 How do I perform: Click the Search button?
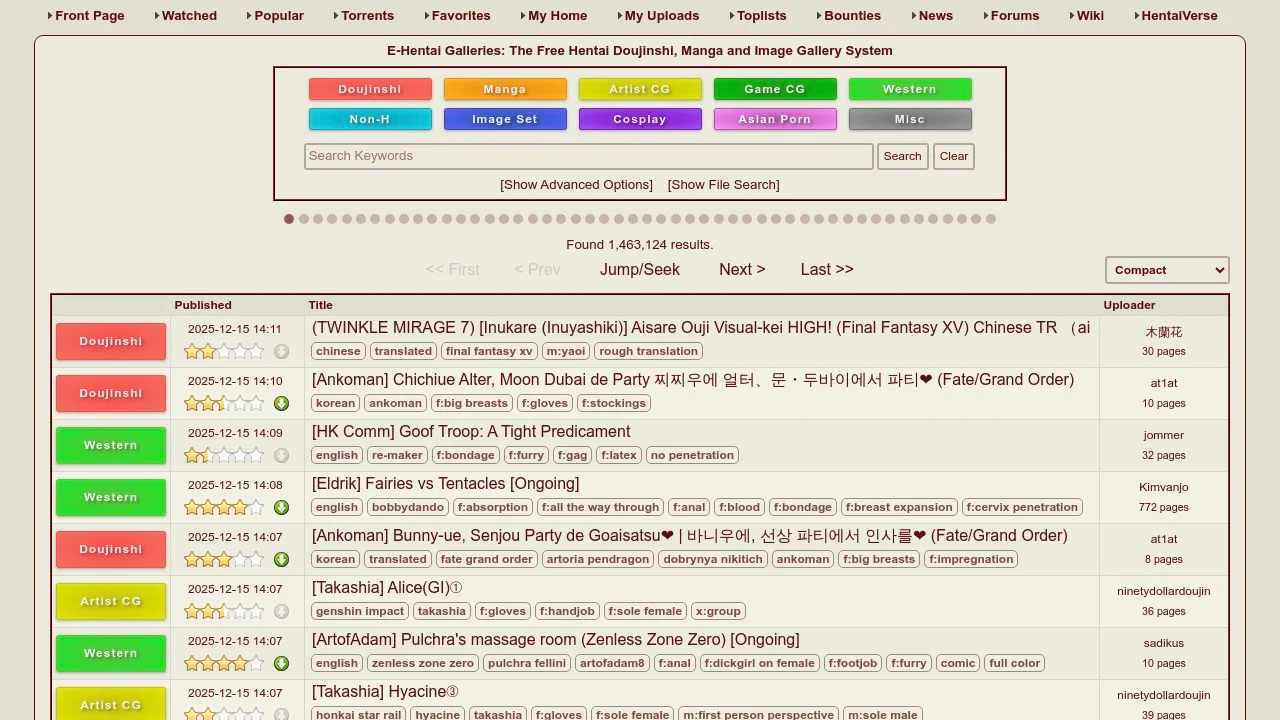(902, 156)
